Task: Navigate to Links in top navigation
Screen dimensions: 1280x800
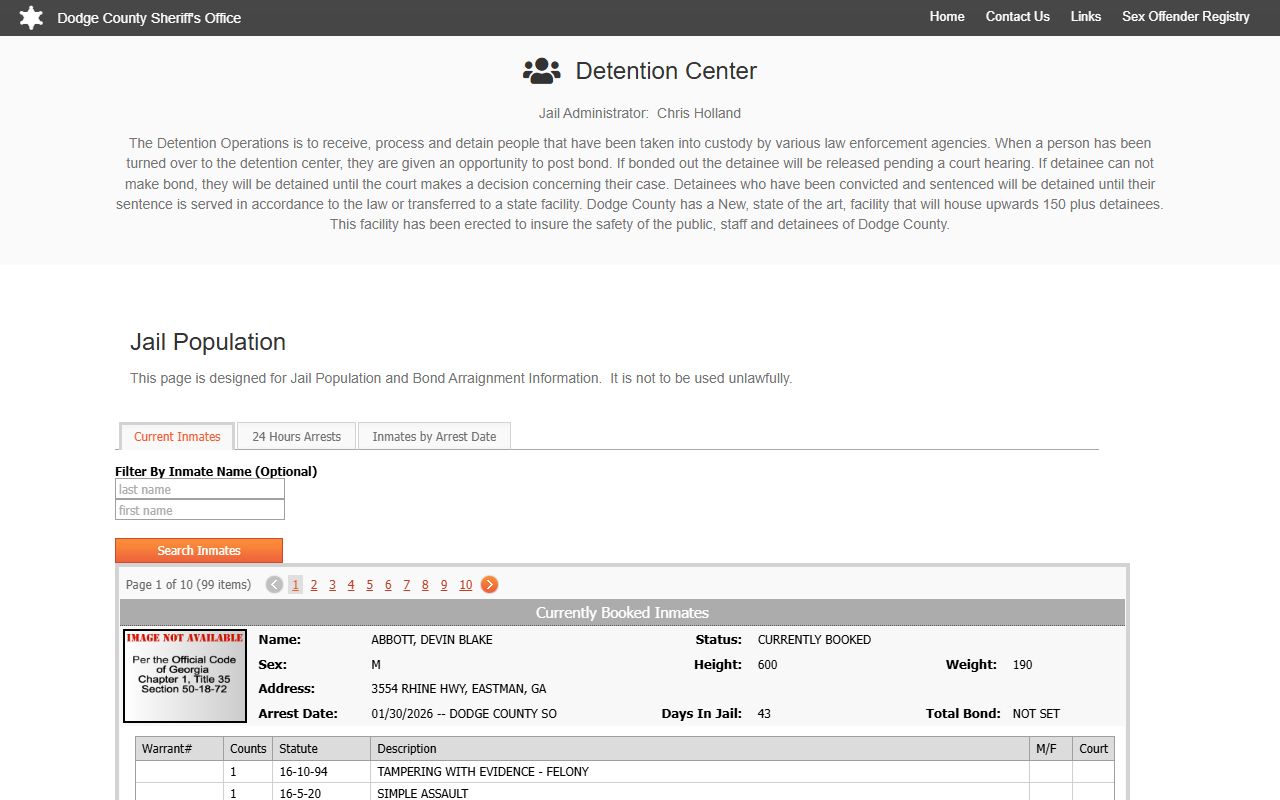Action: 1085,17
